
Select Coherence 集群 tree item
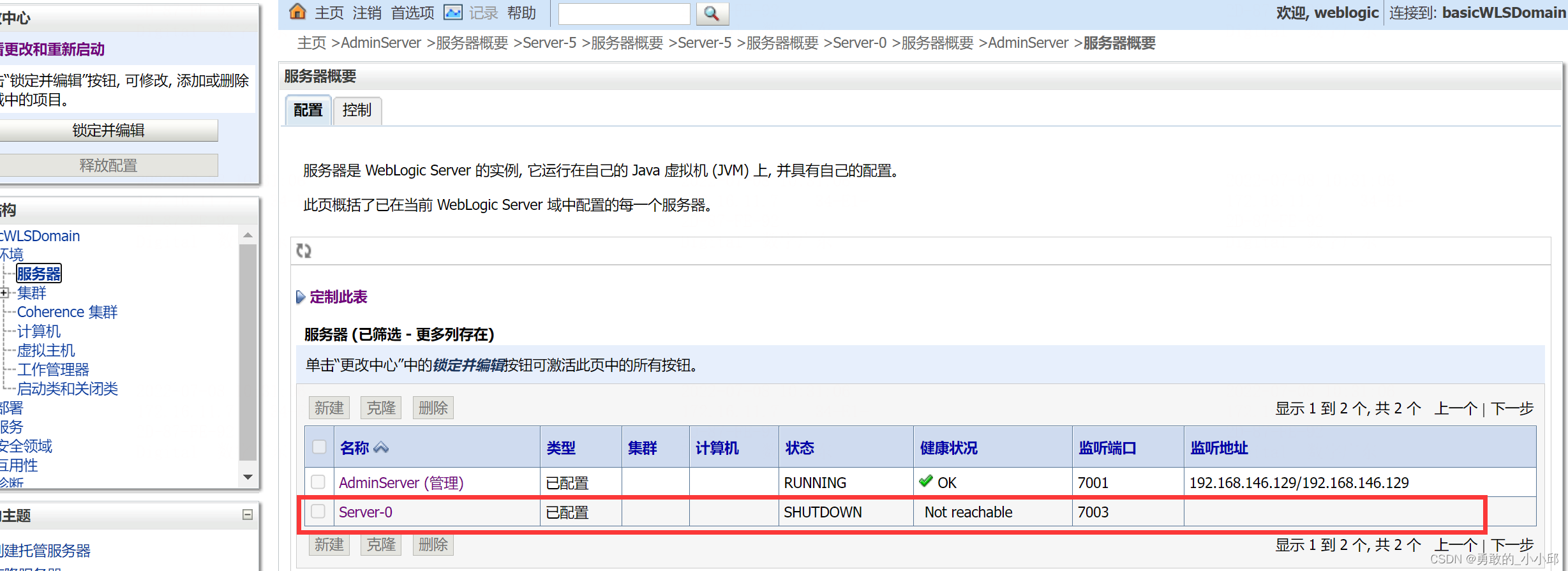[68, 312]
